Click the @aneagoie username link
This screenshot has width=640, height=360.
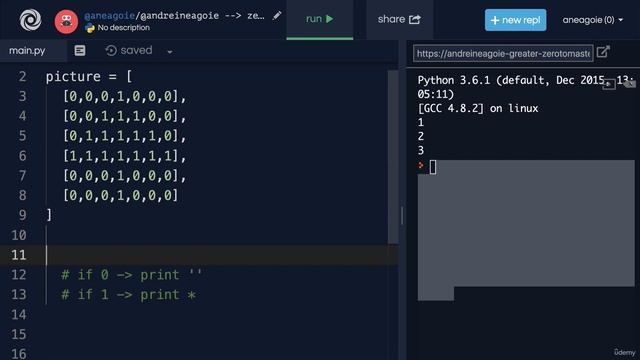click(109, 16)
